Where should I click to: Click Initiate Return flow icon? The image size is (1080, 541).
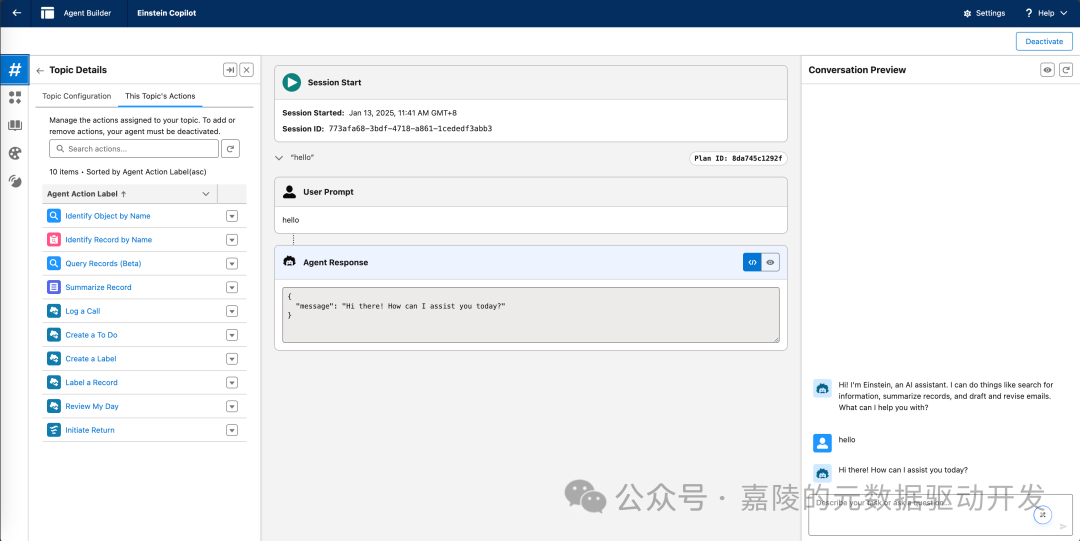pyautogui.click(x=54, y=430)
